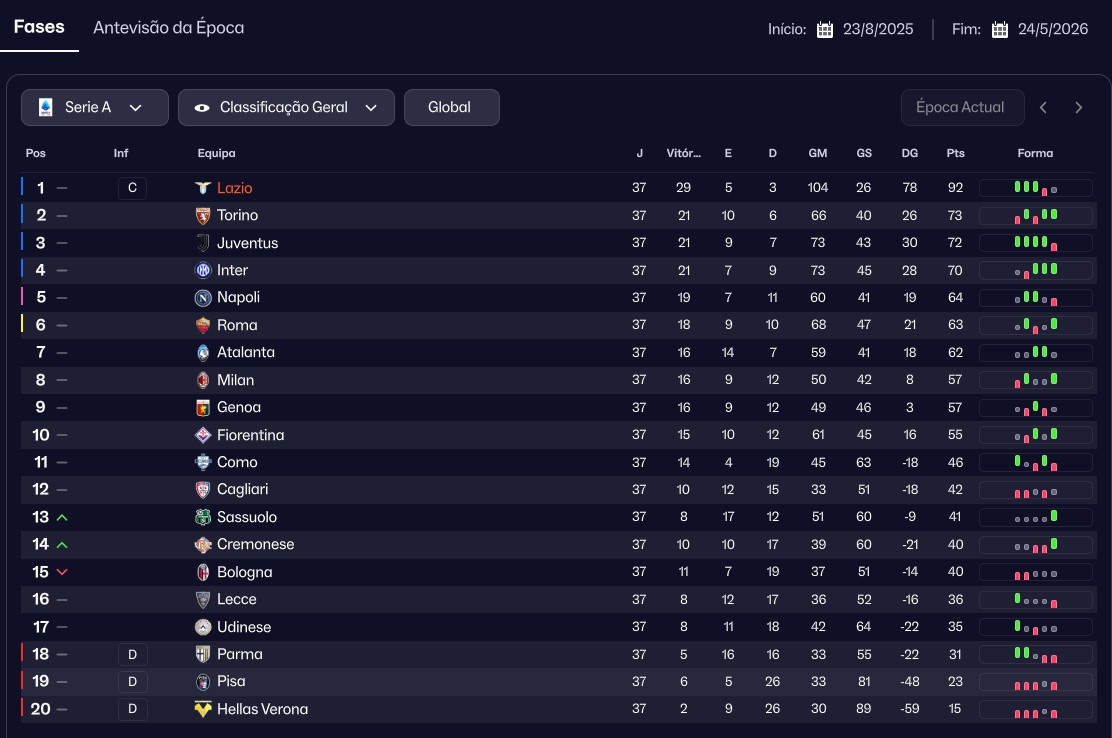Click the Juventus club logo
This screenshot has height=738, width=1112.
203,243
